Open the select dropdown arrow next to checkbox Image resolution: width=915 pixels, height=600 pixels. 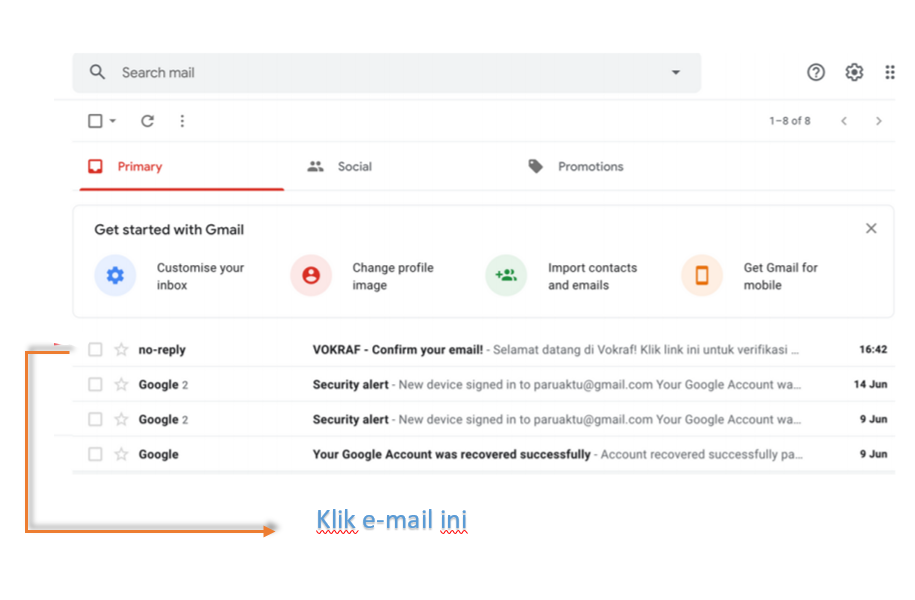coord(113,121)
